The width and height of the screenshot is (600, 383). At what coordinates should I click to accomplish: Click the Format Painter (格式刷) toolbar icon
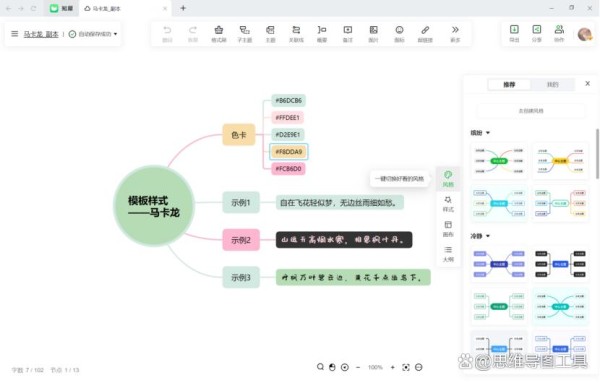tap(218, 34)
